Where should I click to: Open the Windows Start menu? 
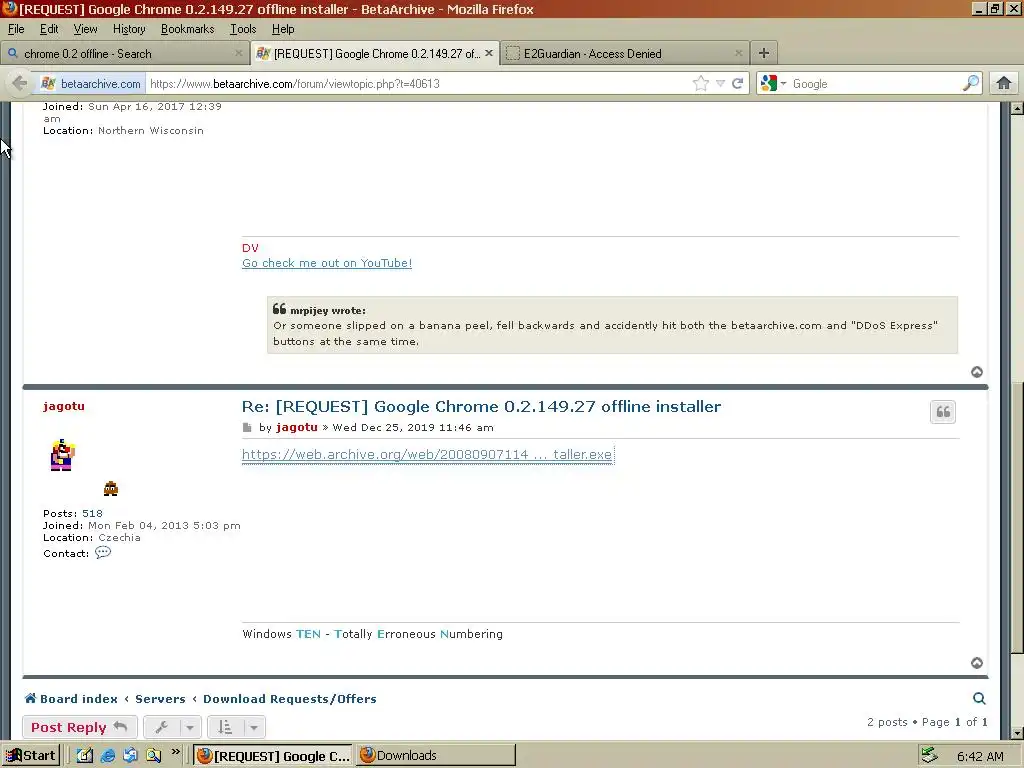pos(31,756)
